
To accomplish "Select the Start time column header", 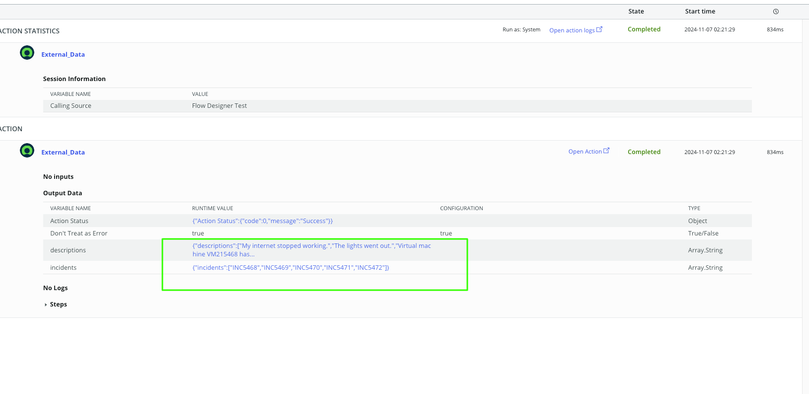I will click(700, 11).
